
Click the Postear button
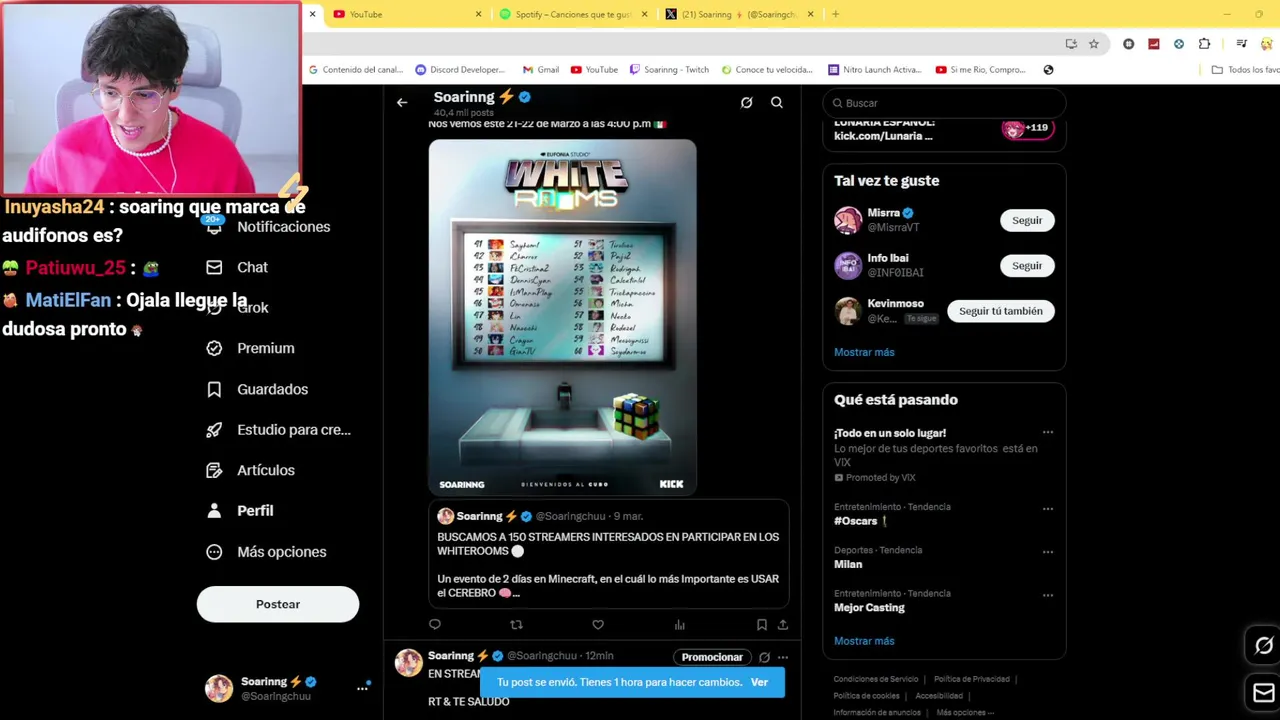pyautogui.click(x=278, y=604)
